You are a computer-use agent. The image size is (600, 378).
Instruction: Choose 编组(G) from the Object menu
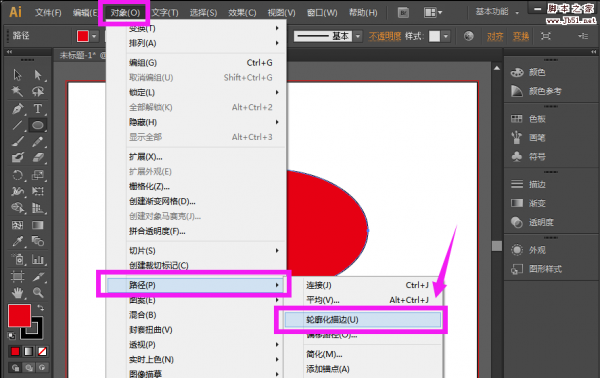click(205, 63)
